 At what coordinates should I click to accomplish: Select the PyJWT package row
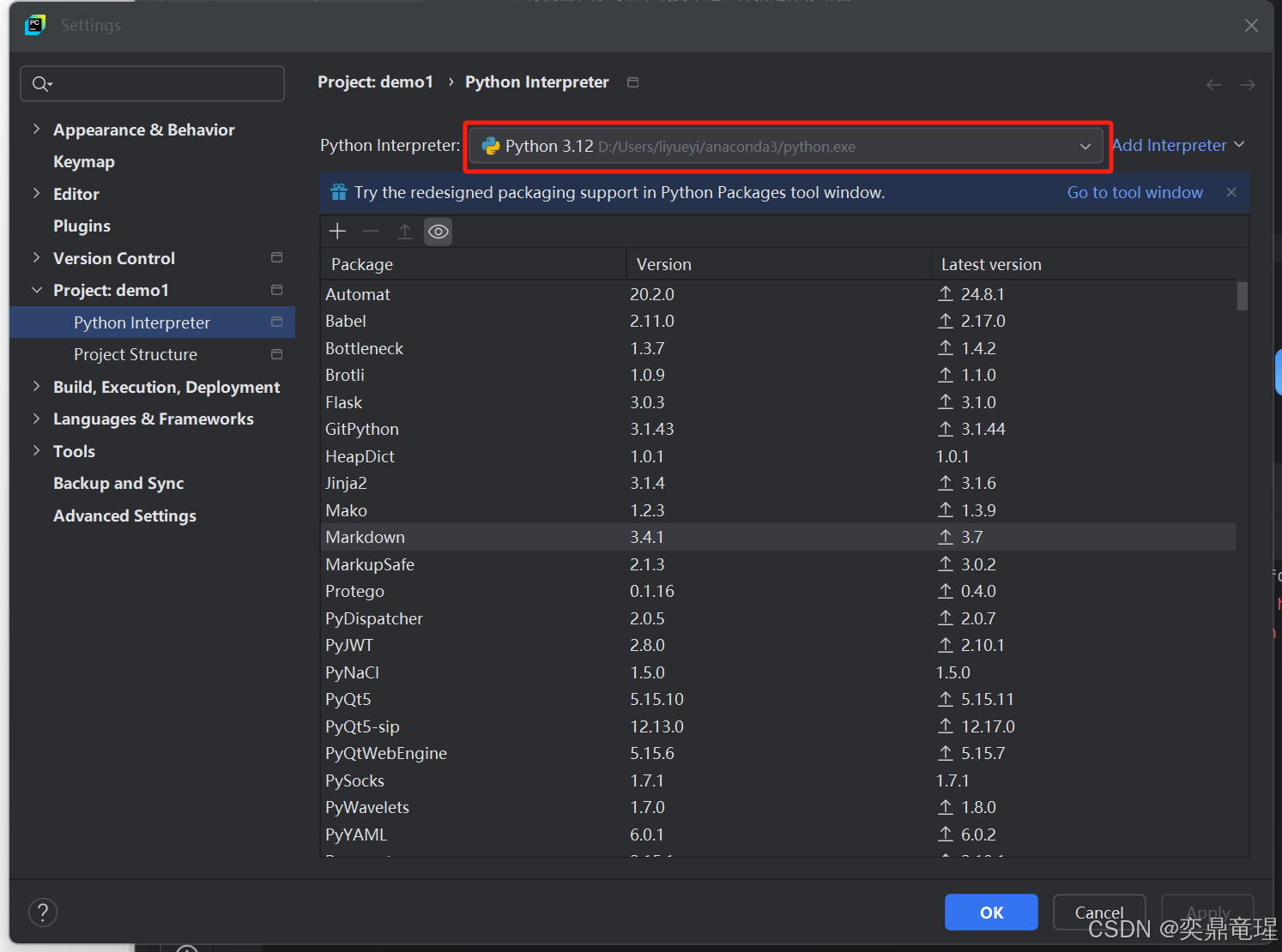pyautogui.click(x=778, y=645)
